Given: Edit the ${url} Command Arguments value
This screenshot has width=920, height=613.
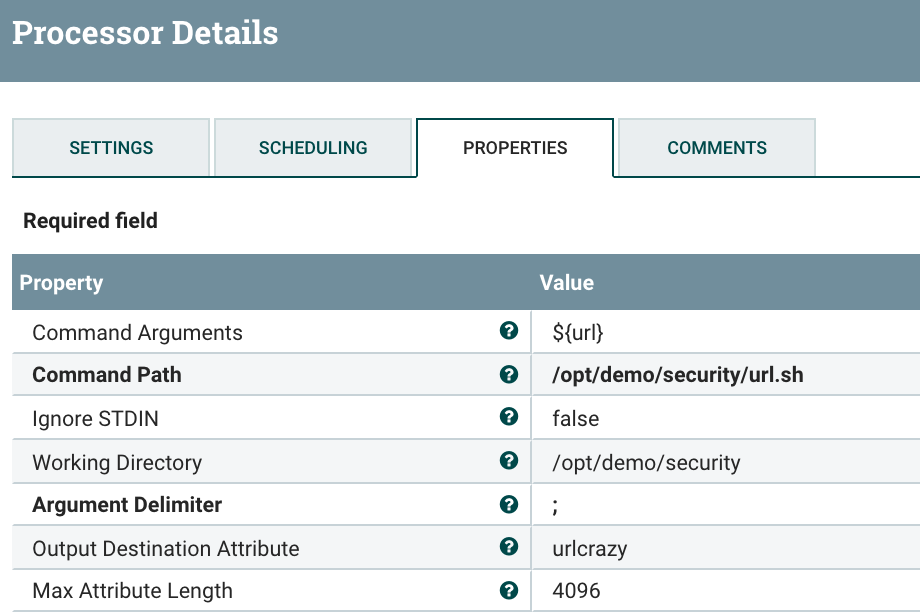Looking at the screenshot, I should (578, 332).
